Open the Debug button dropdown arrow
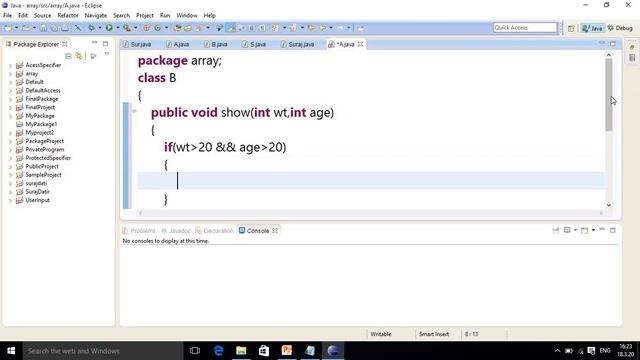 (x=100, y=28)
